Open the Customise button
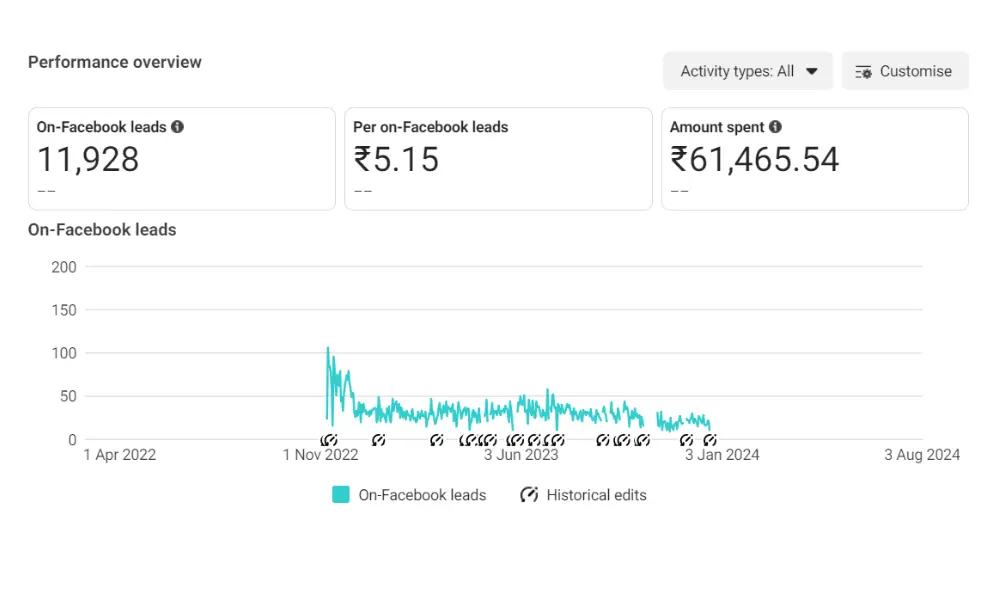Image resolution: width=1000 pixels, height=600 pixels. [905, 71]
